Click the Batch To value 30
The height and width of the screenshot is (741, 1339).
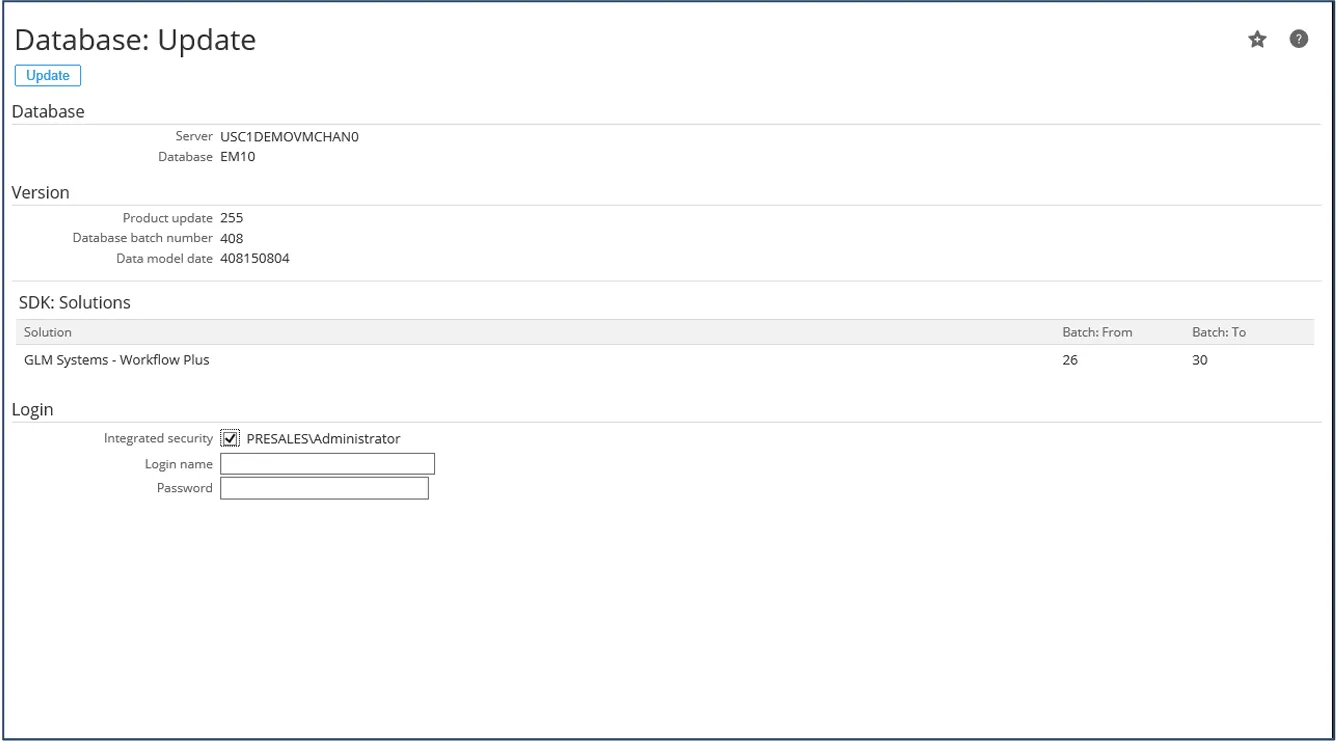(x=1199, y=360)
